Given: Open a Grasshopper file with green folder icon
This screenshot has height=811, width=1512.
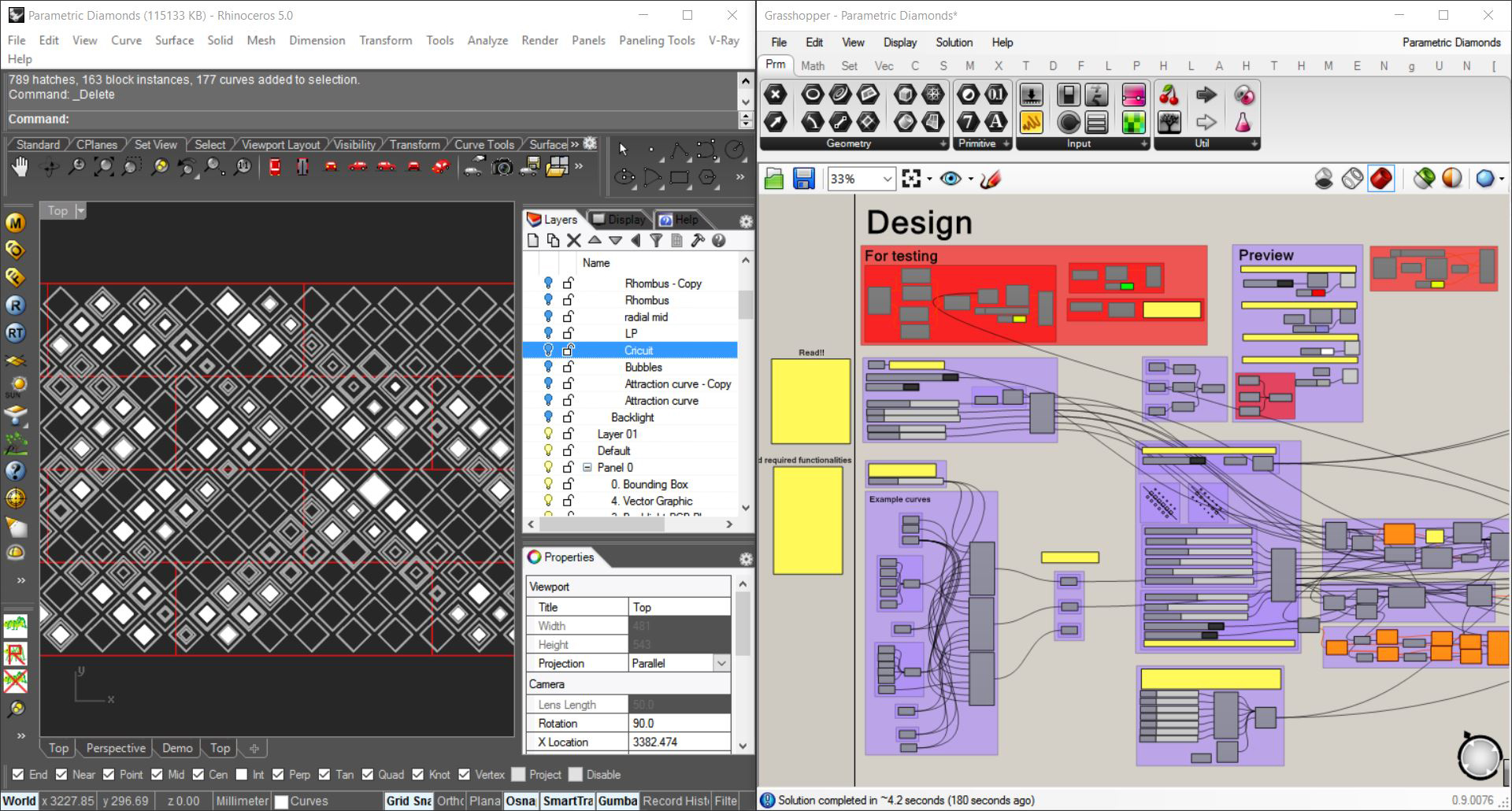Looking at the screenshot, I should [x=773, y=178].
